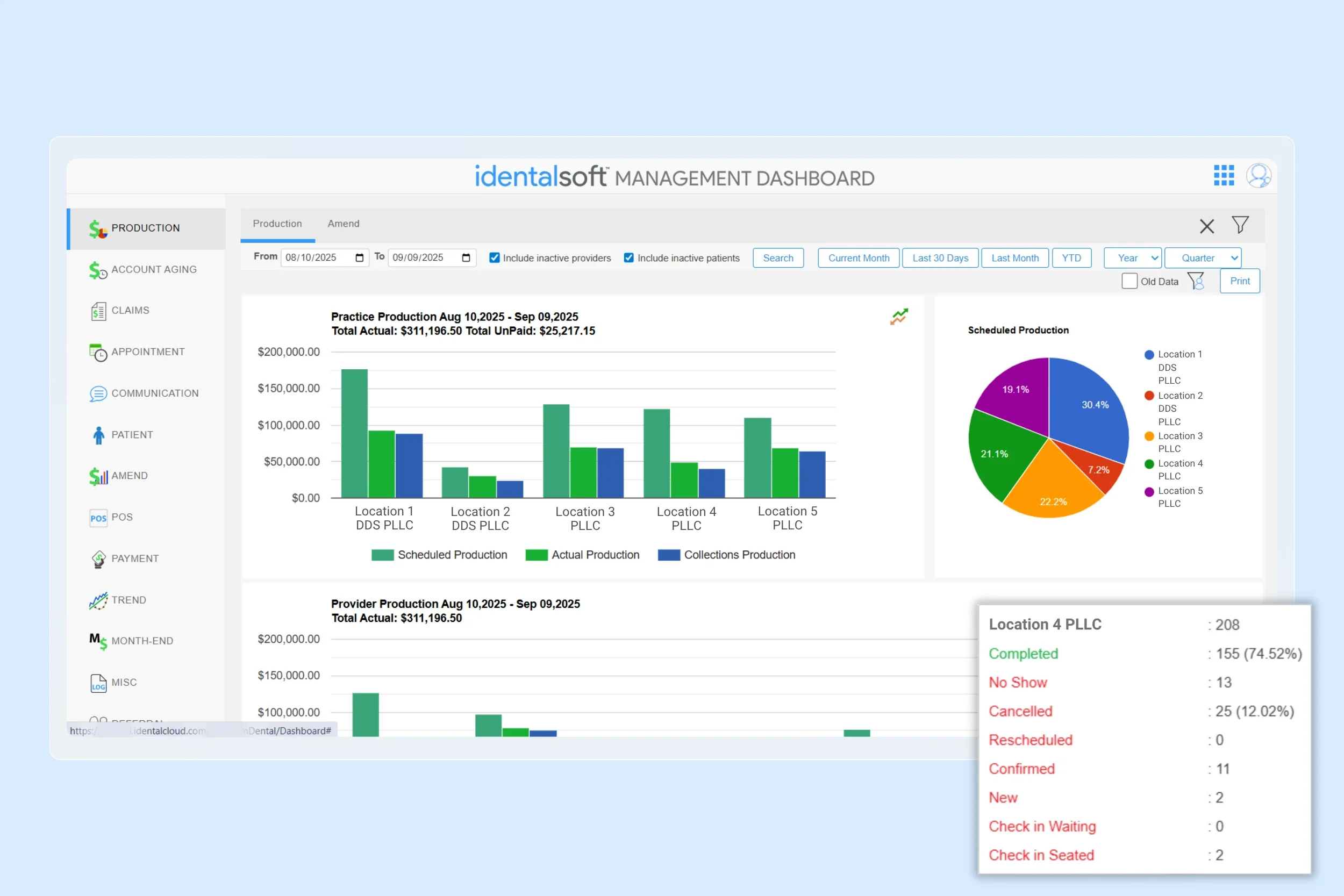Expand the Year dropdown
Viewport: 1344px width, 896px height.
[x=1133, y=257]
